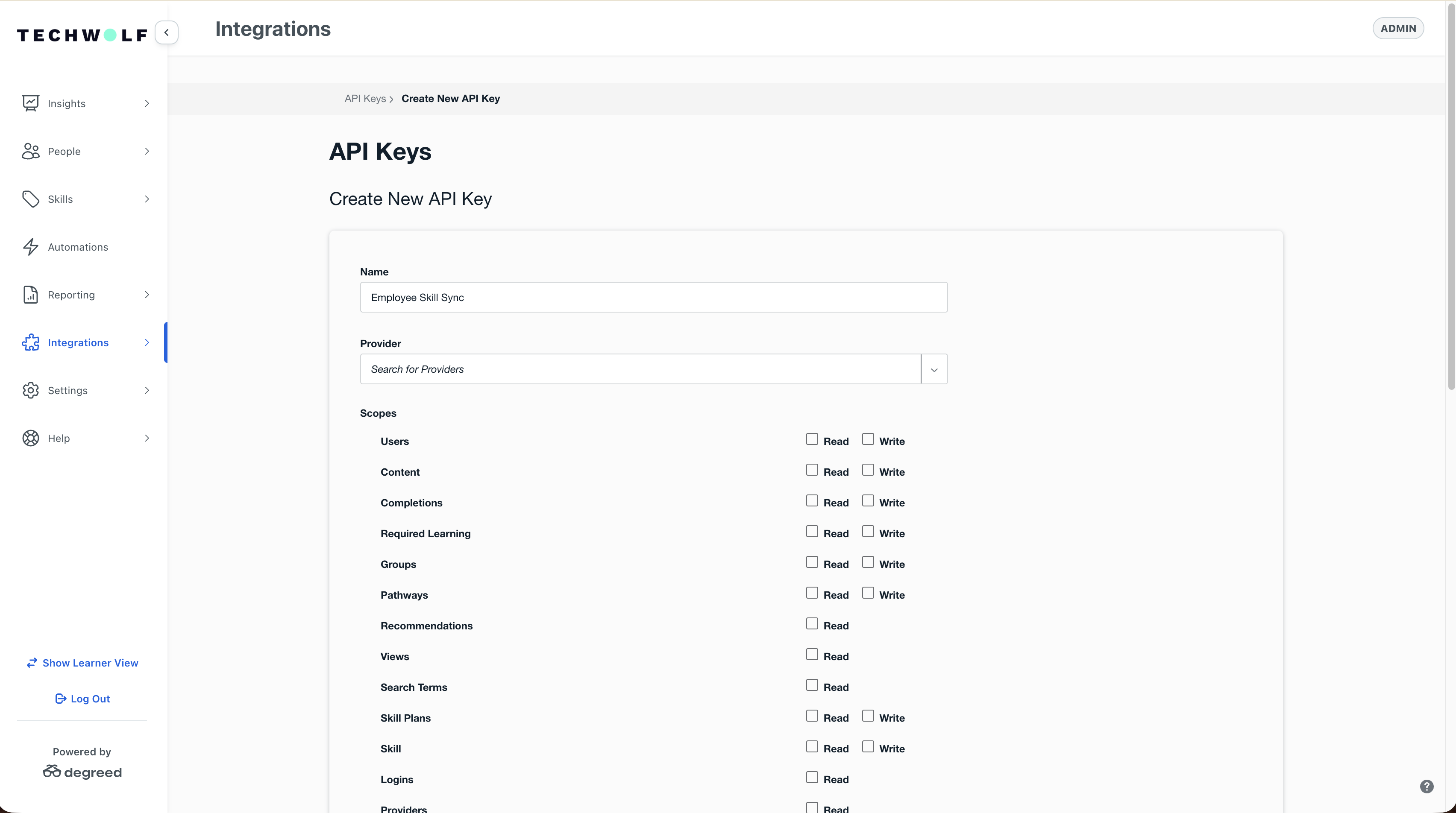This screenshot has height=813, width=1456.
Task: Click the Help lifebuoy icon
Action: click(x=30, y=438)
